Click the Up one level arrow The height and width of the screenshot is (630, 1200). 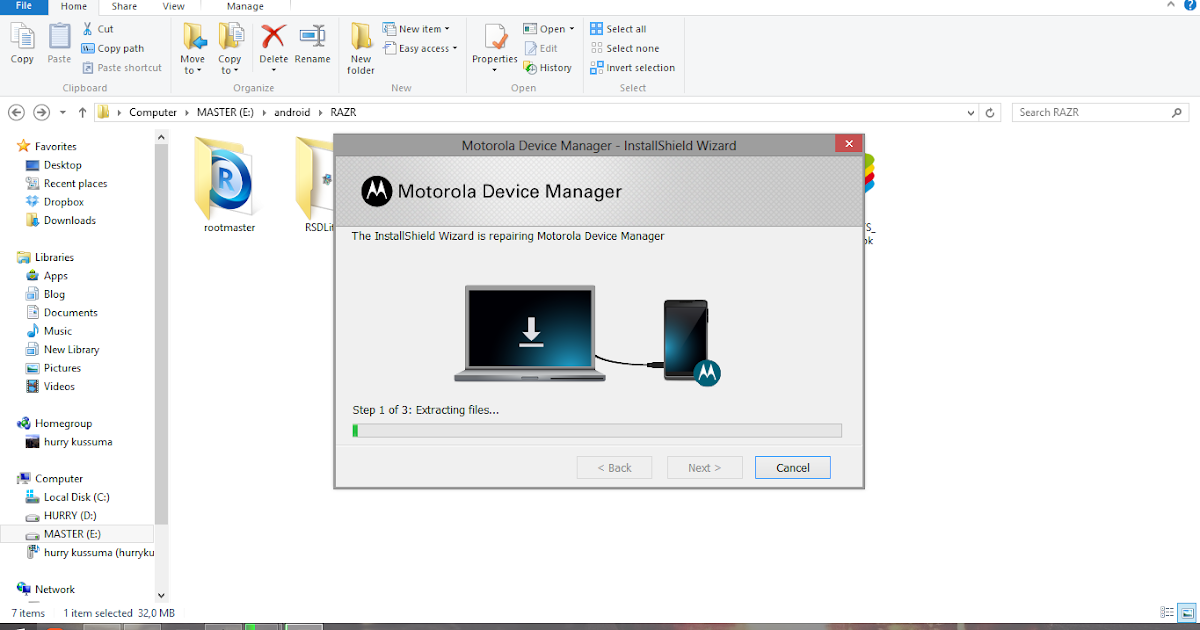82,112
